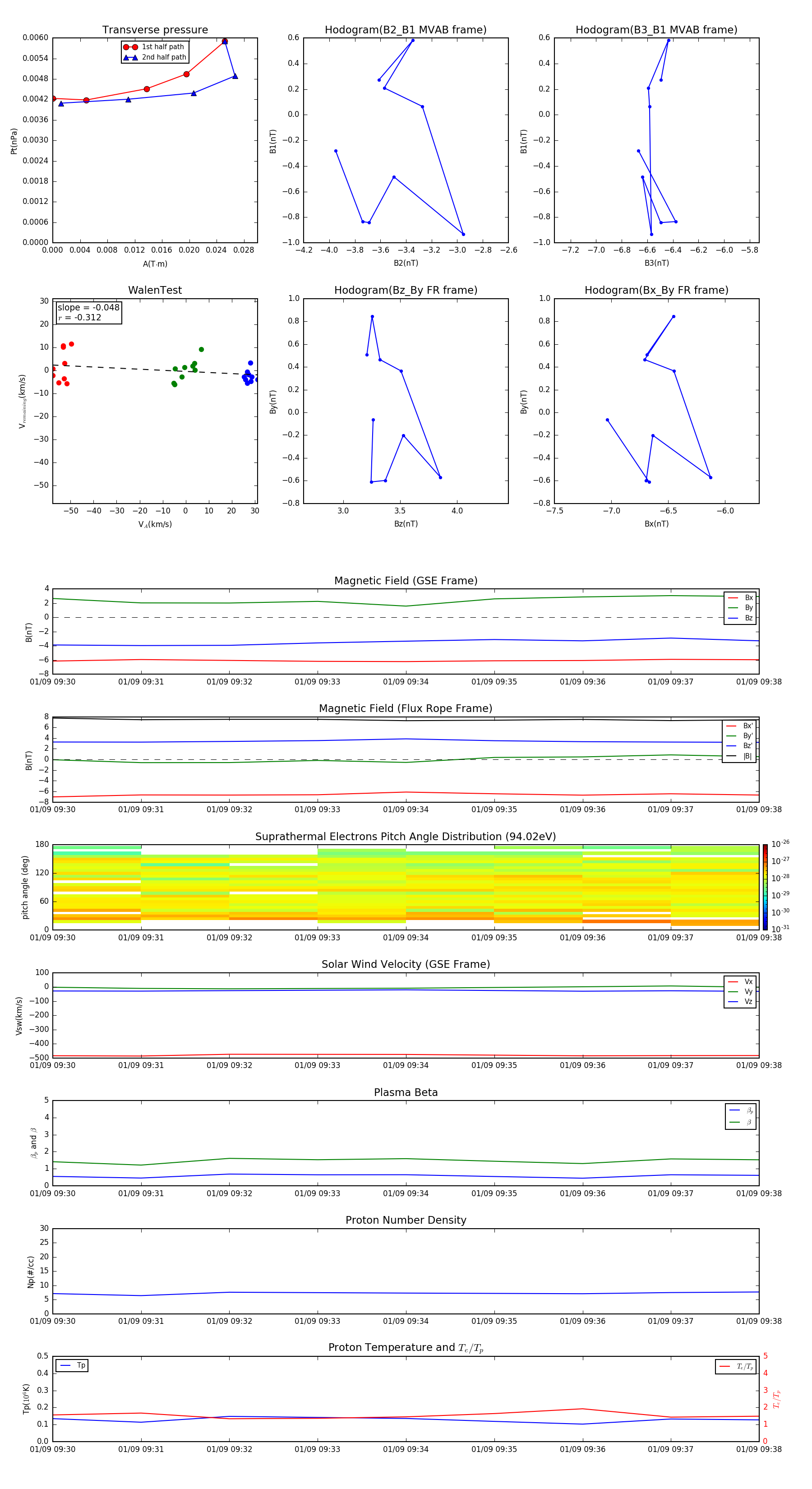
Task: Click the Proton Temperature and Te/Tp title
Action: pos(406,1348)
